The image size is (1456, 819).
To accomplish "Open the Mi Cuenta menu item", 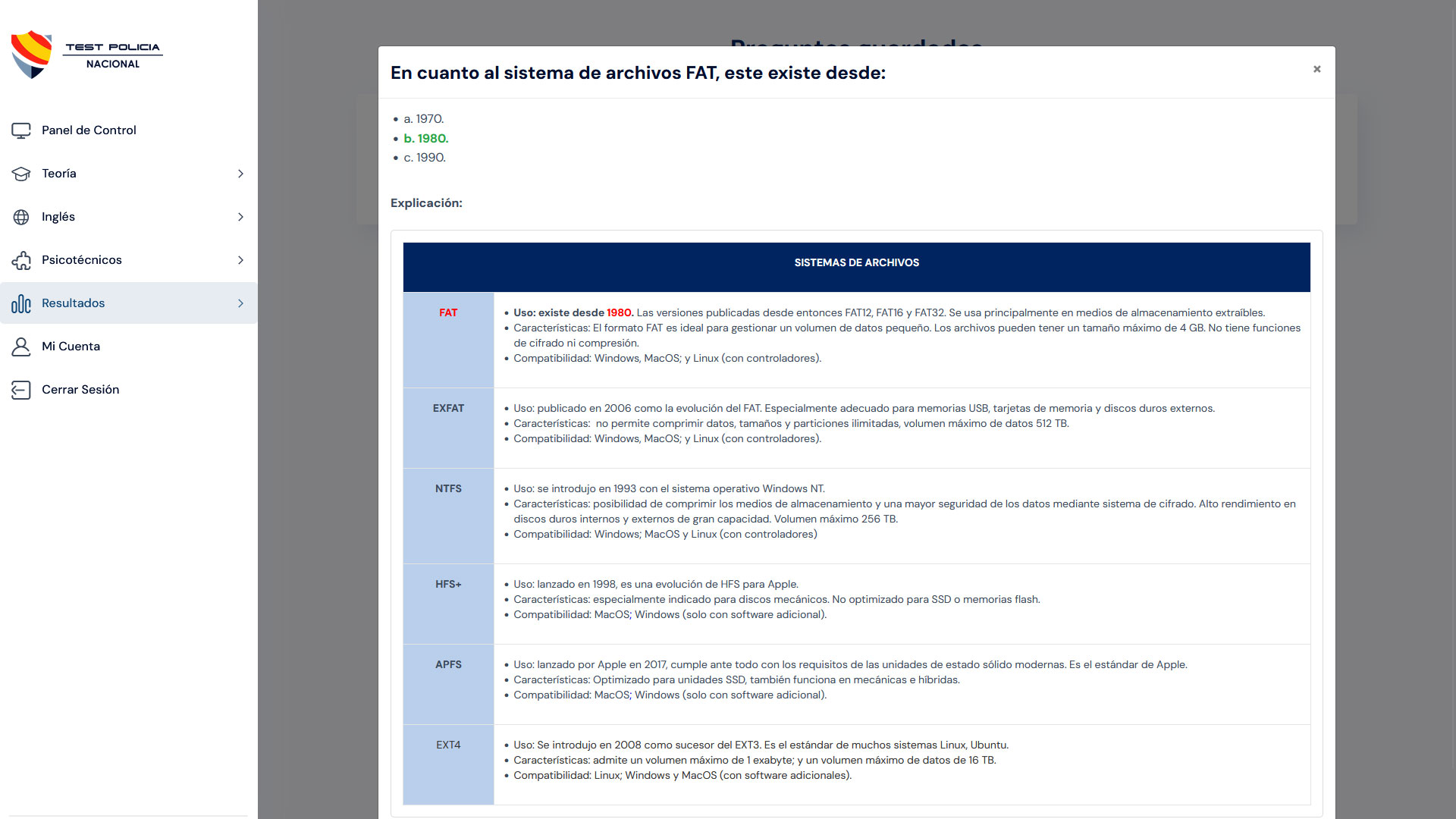I will click(129, 347).
